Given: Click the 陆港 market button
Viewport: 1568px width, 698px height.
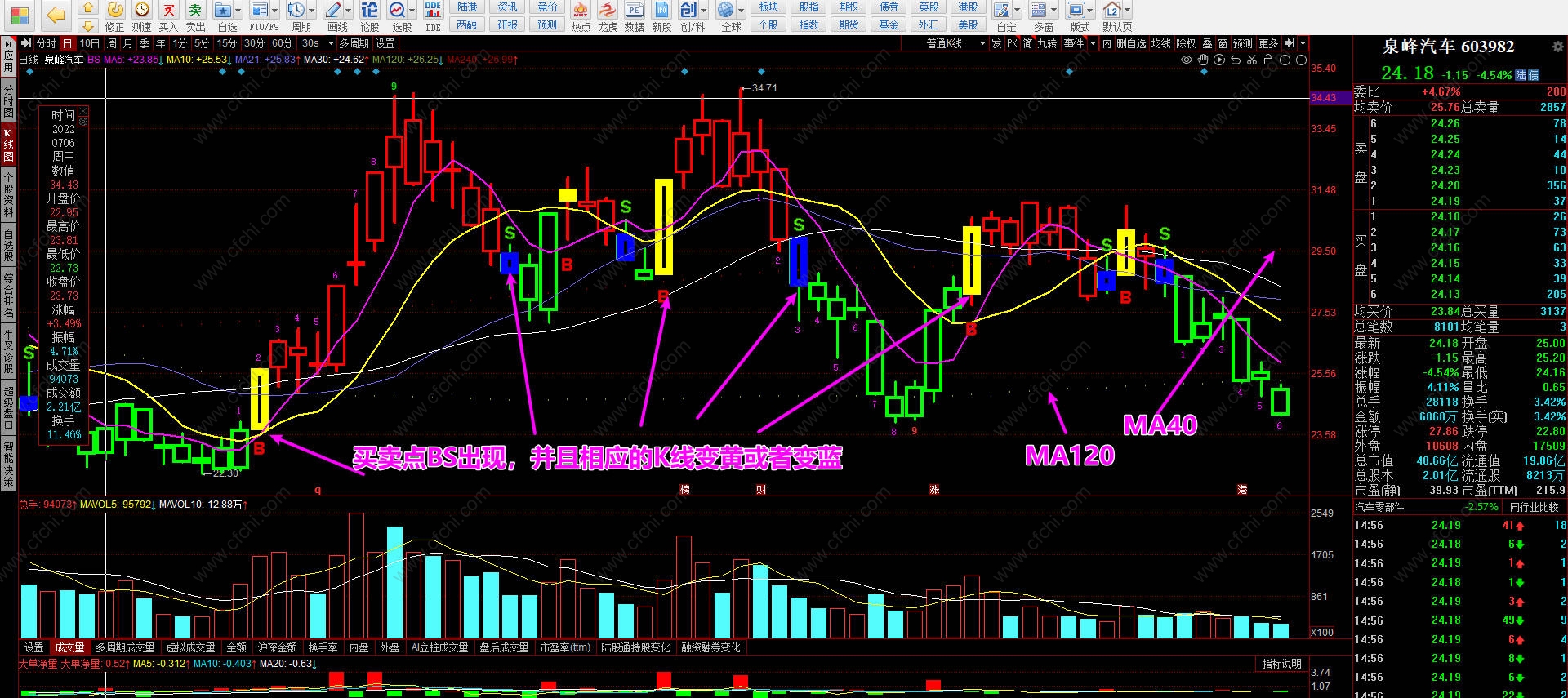Looking at the screenshot, I should (x=467, y=7).
